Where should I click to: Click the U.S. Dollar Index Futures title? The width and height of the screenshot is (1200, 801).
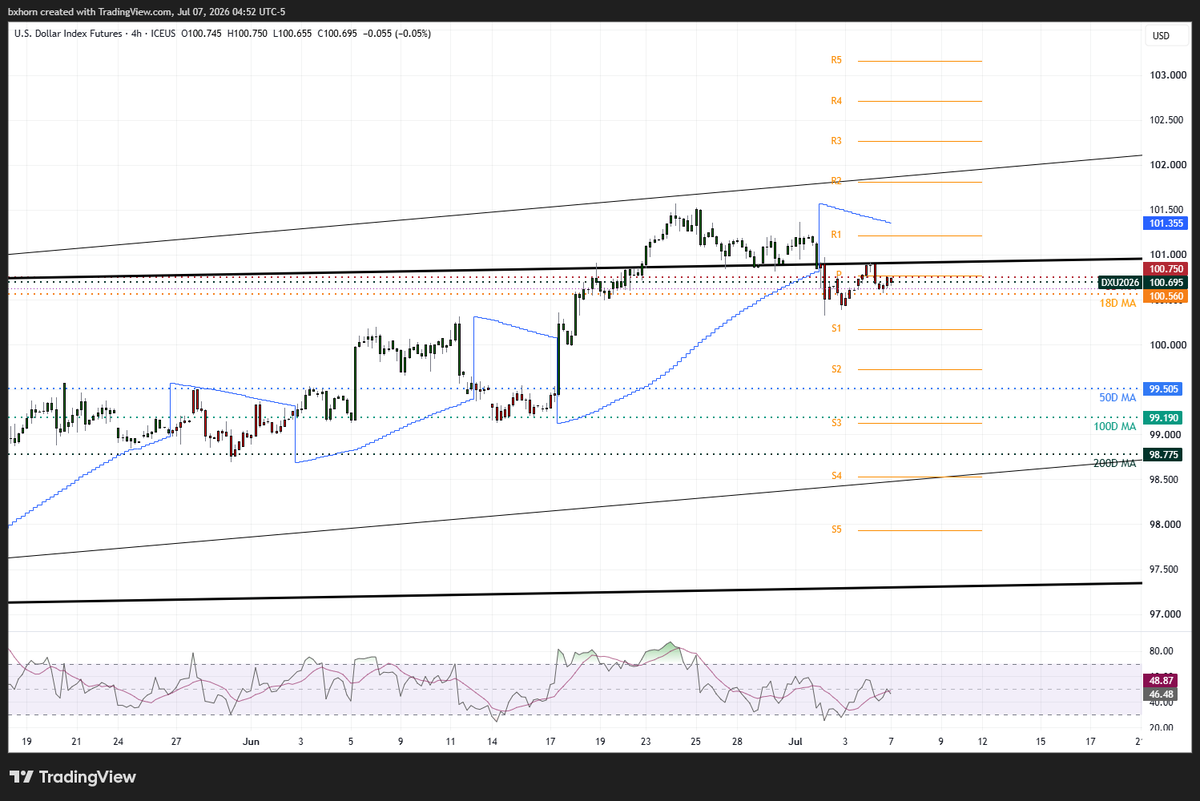68,33
